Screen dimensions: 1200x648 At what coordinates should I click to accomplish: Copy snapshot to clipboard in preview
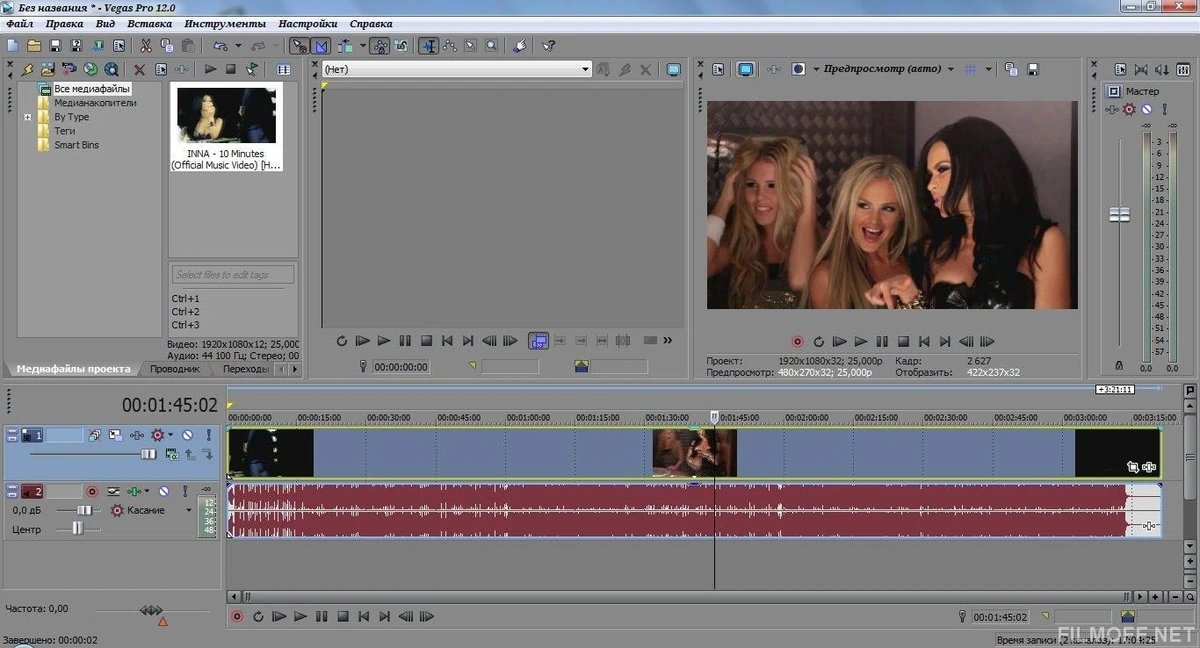point(1011,69)
